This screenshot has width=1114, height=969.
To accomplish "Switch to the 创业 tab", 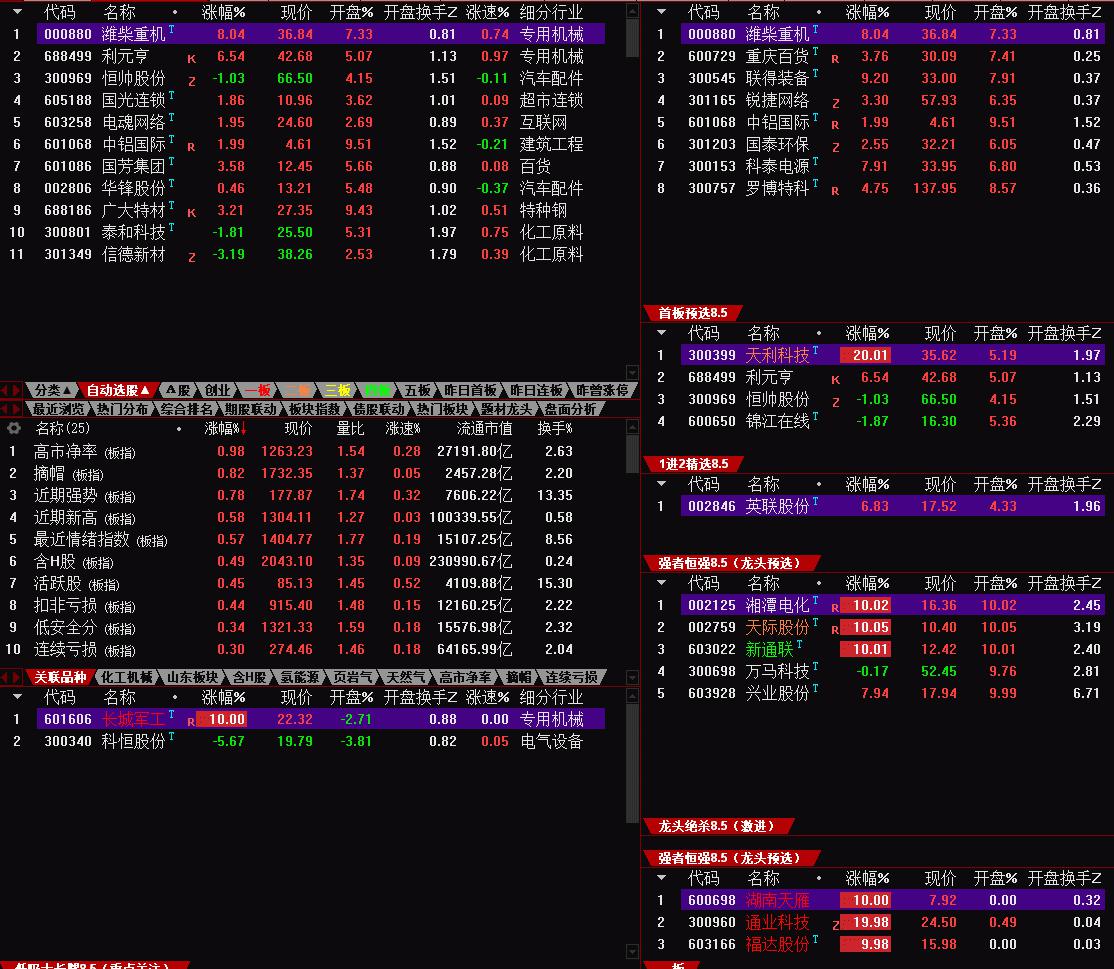I will 217,390.
